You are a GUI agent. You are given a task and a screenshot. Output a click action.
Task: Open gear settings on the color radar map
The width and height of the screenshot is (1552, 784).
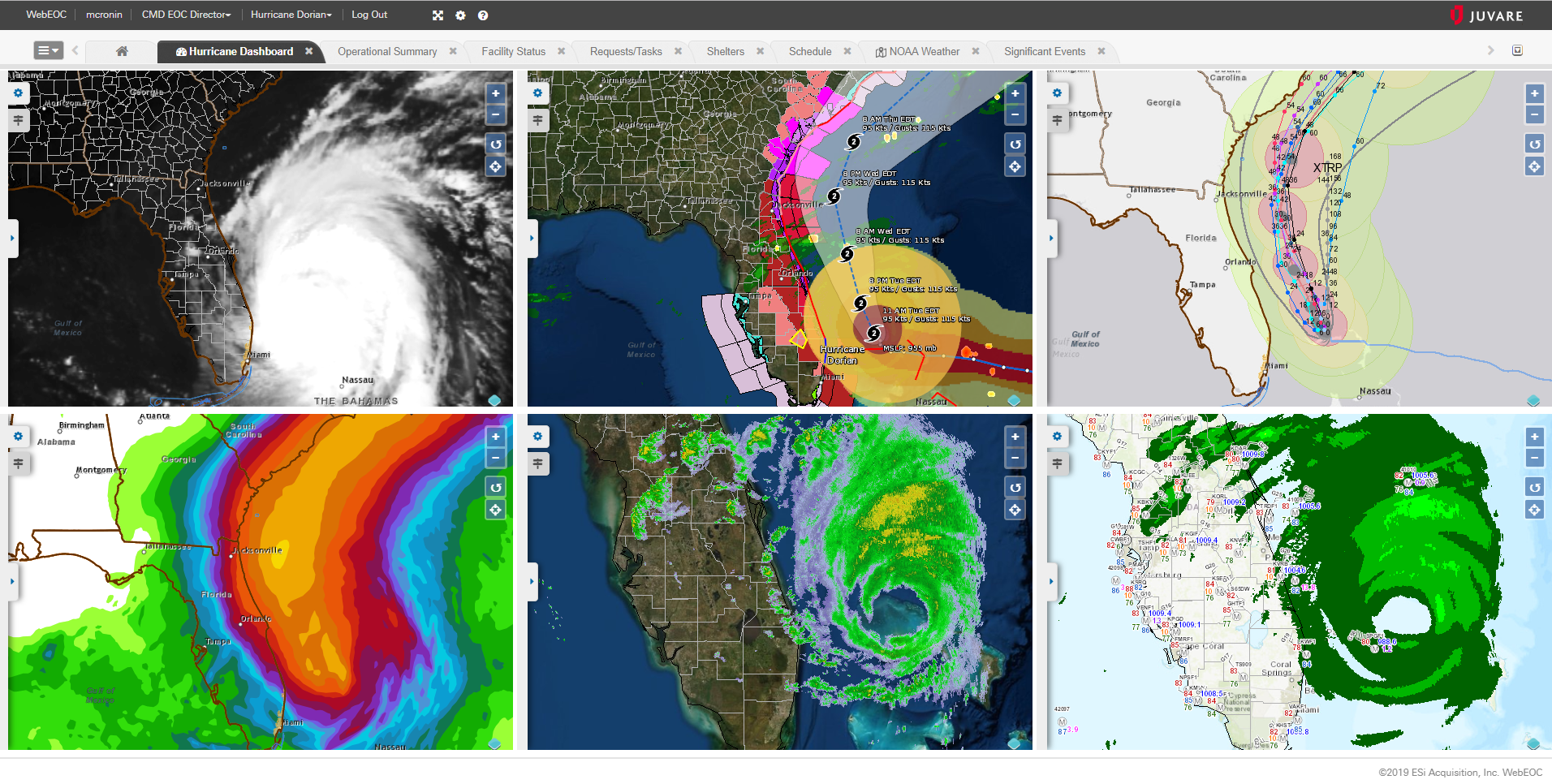pyautogui.click(x=537, y=437)
